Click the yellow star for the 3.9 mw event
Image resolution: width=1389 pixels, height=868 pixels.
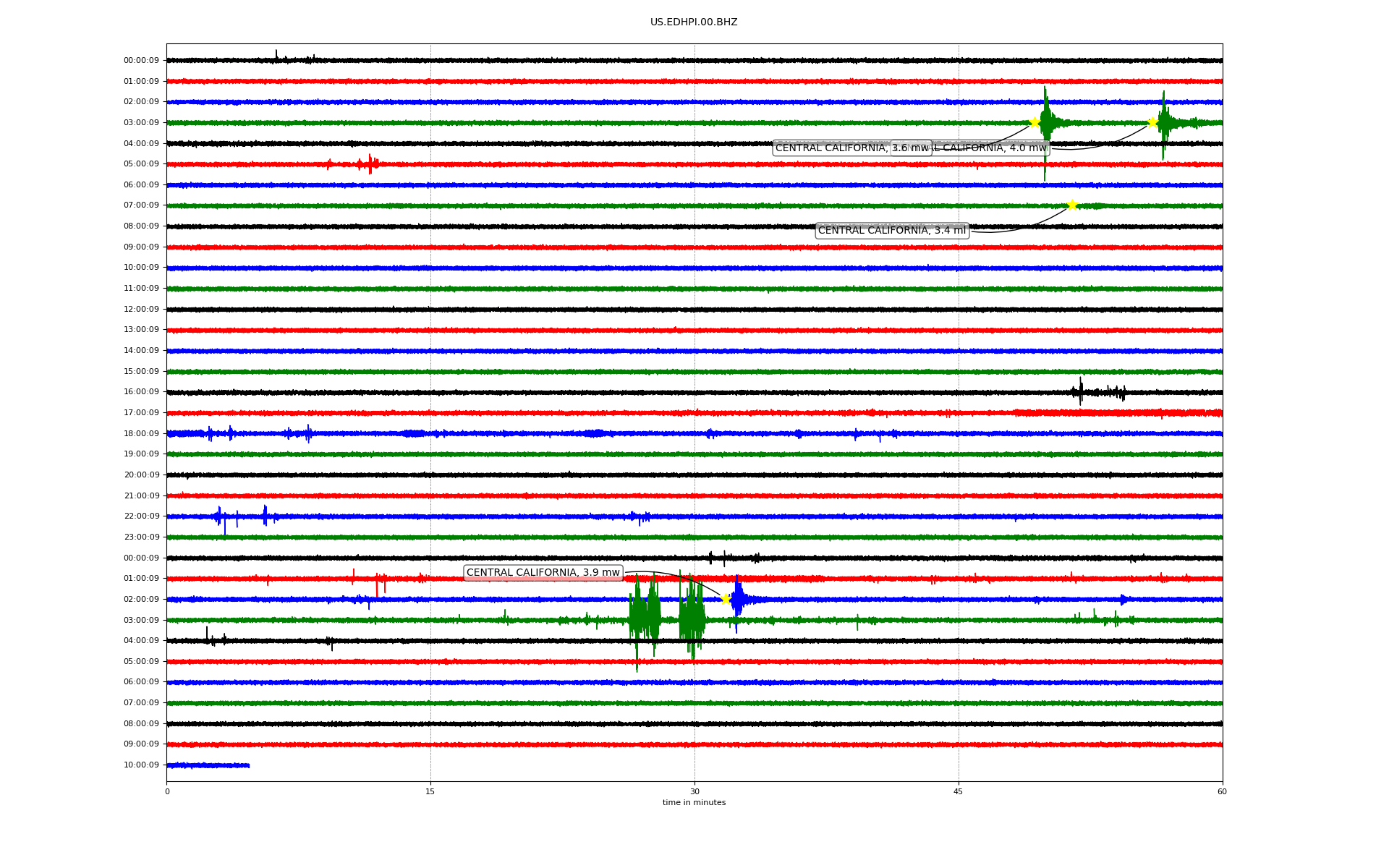point(726,599)
